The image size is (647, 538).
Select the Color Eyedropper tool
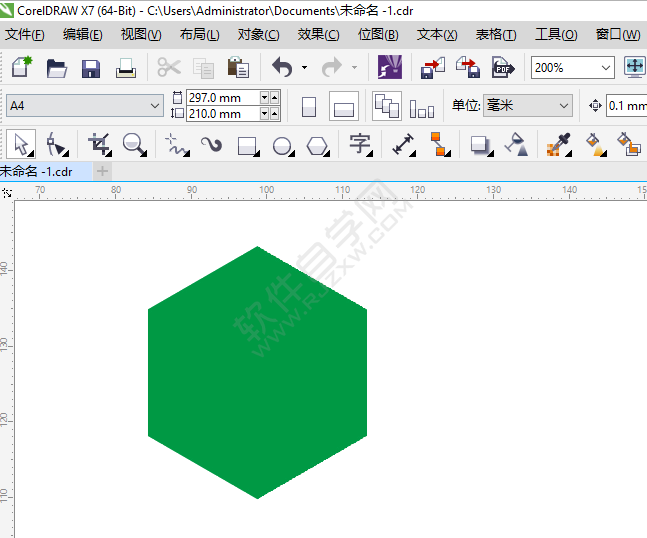[557, 144]
